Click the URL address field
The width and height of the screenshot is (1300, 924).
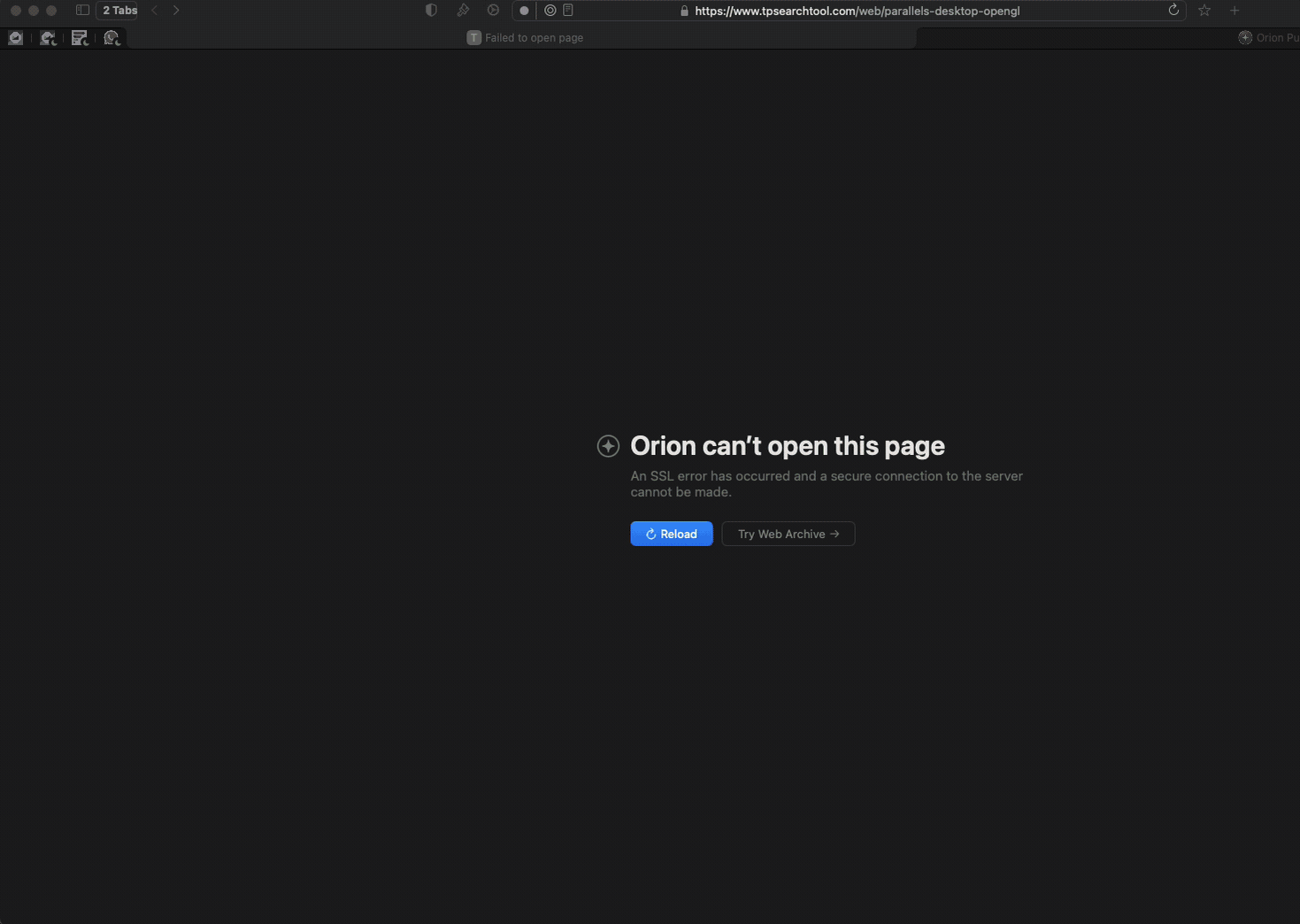click(885, 12)
